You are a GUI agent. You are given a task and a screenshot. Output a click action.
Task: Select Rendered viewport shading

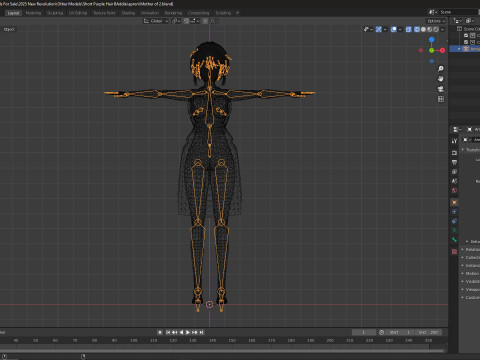(436, 29)
